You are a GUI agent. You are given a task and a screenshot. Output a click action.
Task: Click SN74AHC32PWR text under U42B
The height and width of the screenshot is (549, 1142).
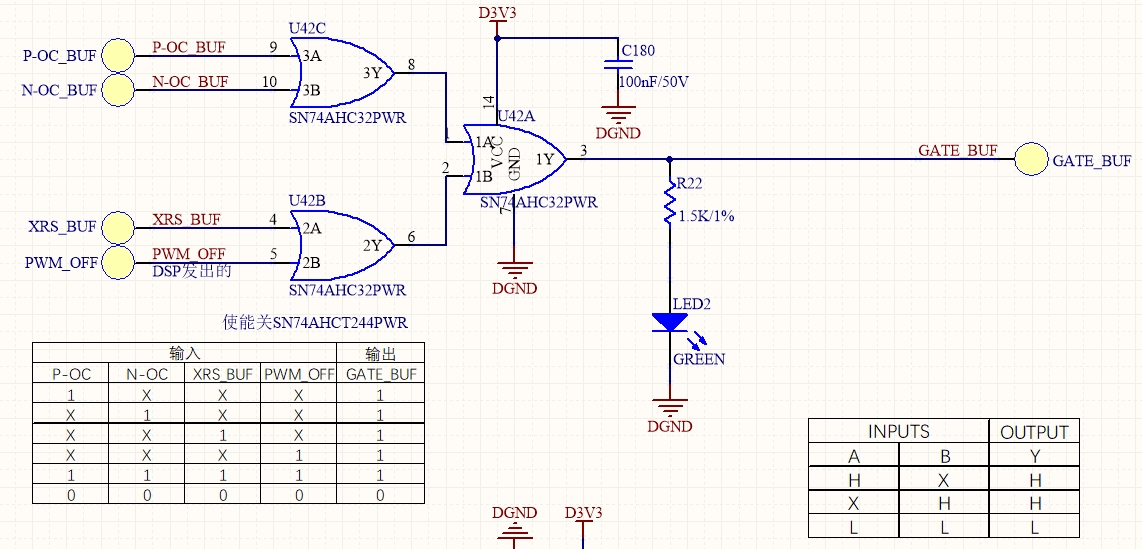click(x=347, y=291)
